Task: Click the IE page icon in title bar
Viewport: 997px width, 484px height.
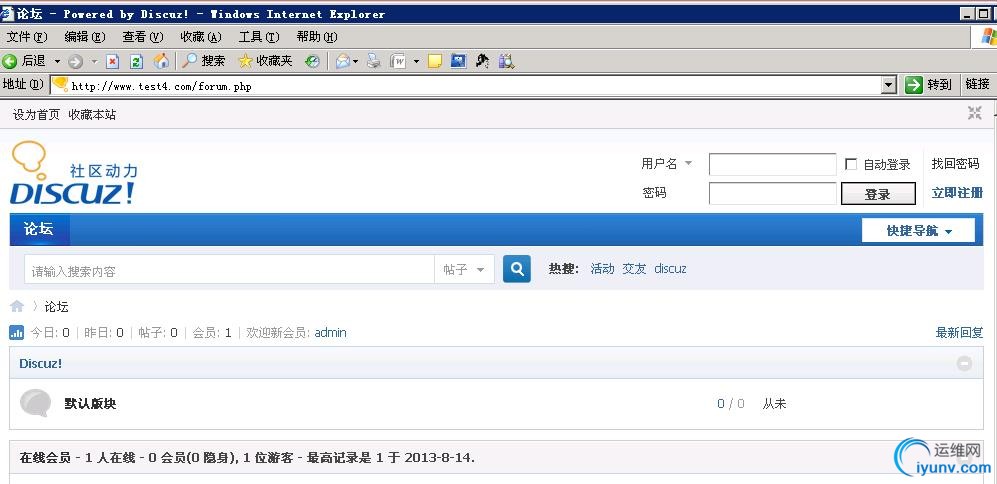Action: 7,13
